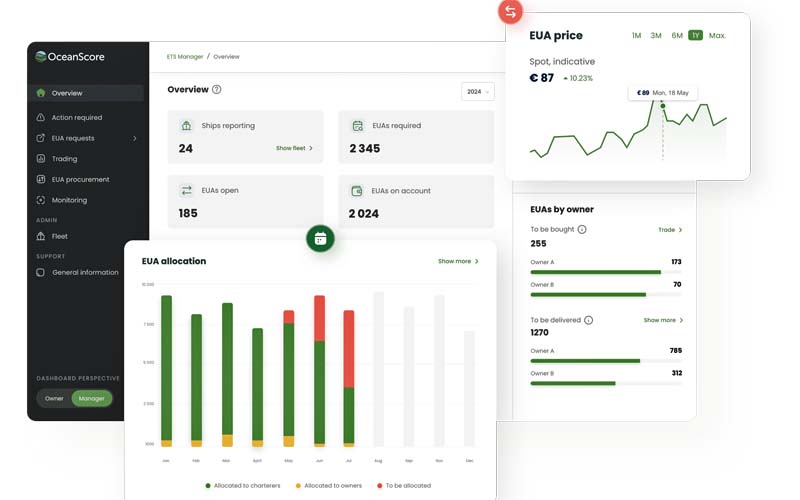Switch dashboard perspective to Manager

(x=92, y=398)
